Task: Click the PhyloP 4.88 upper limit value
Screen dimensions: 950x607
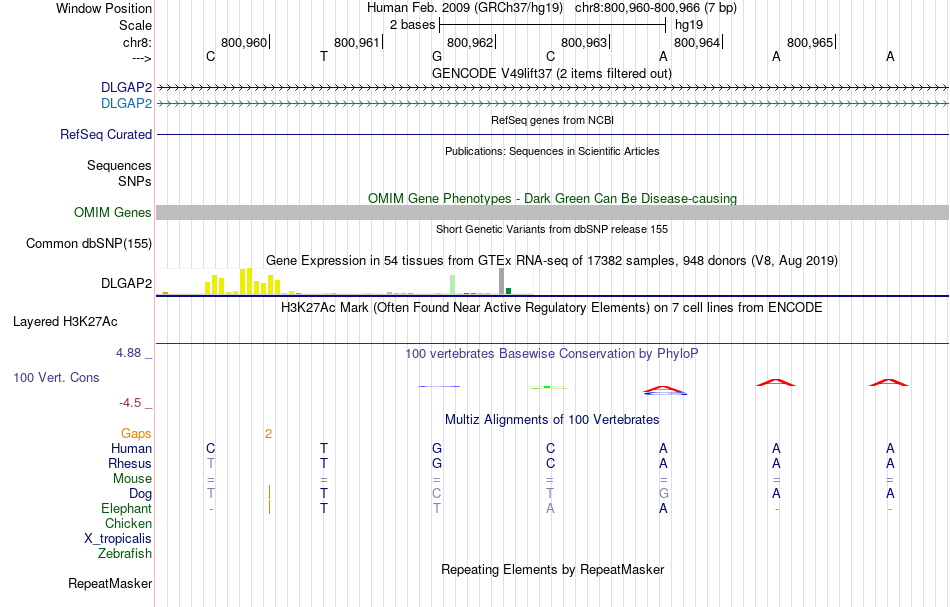Action: [128, 353]
